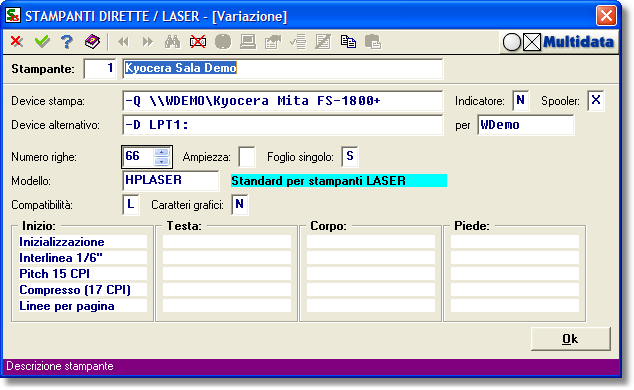634x390 pixels.
Task: Click the grey paste clipboard icon
Action: (x=373, y=42)
